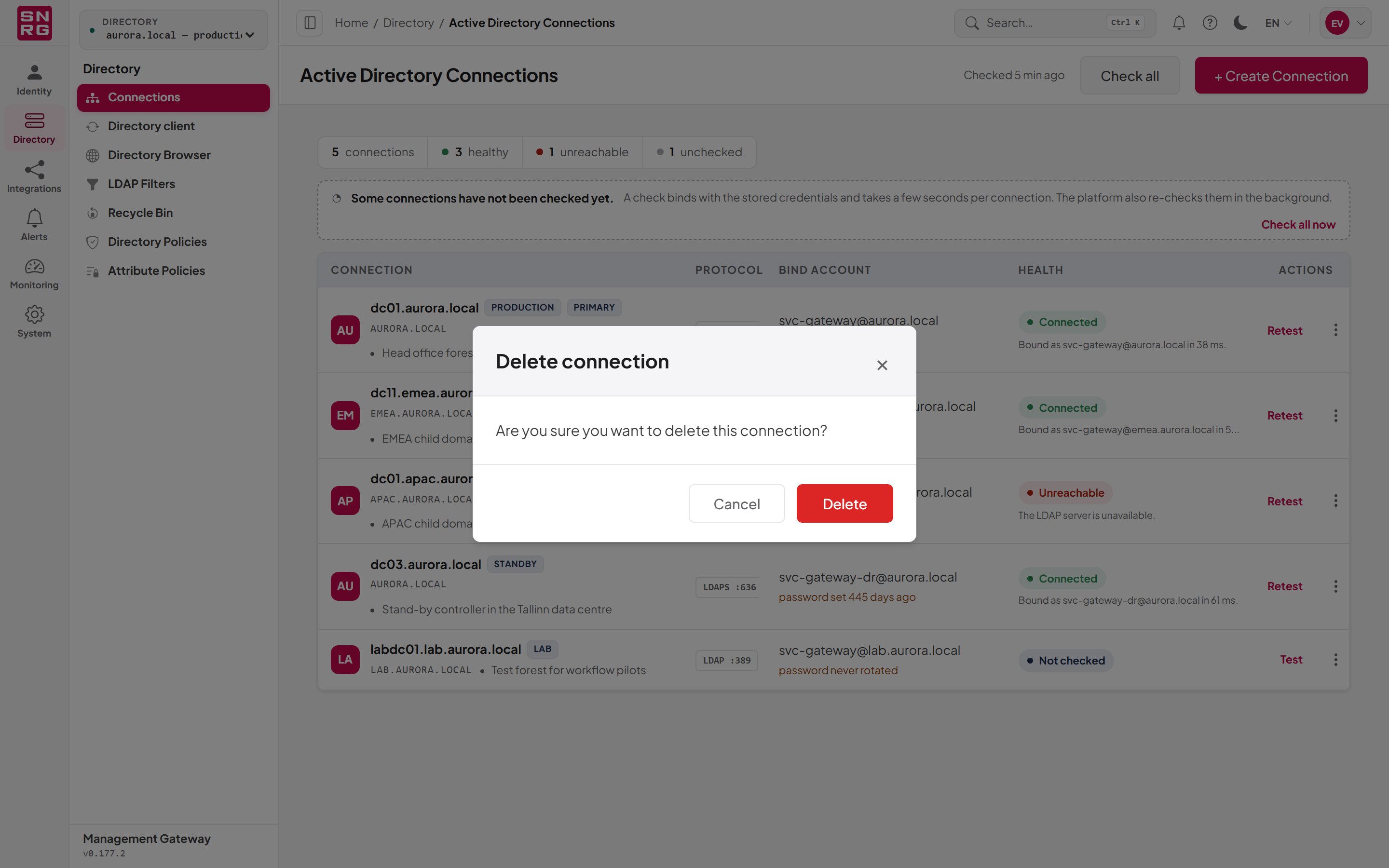Click the SNRG logo icon

click(x=34, y=23)
